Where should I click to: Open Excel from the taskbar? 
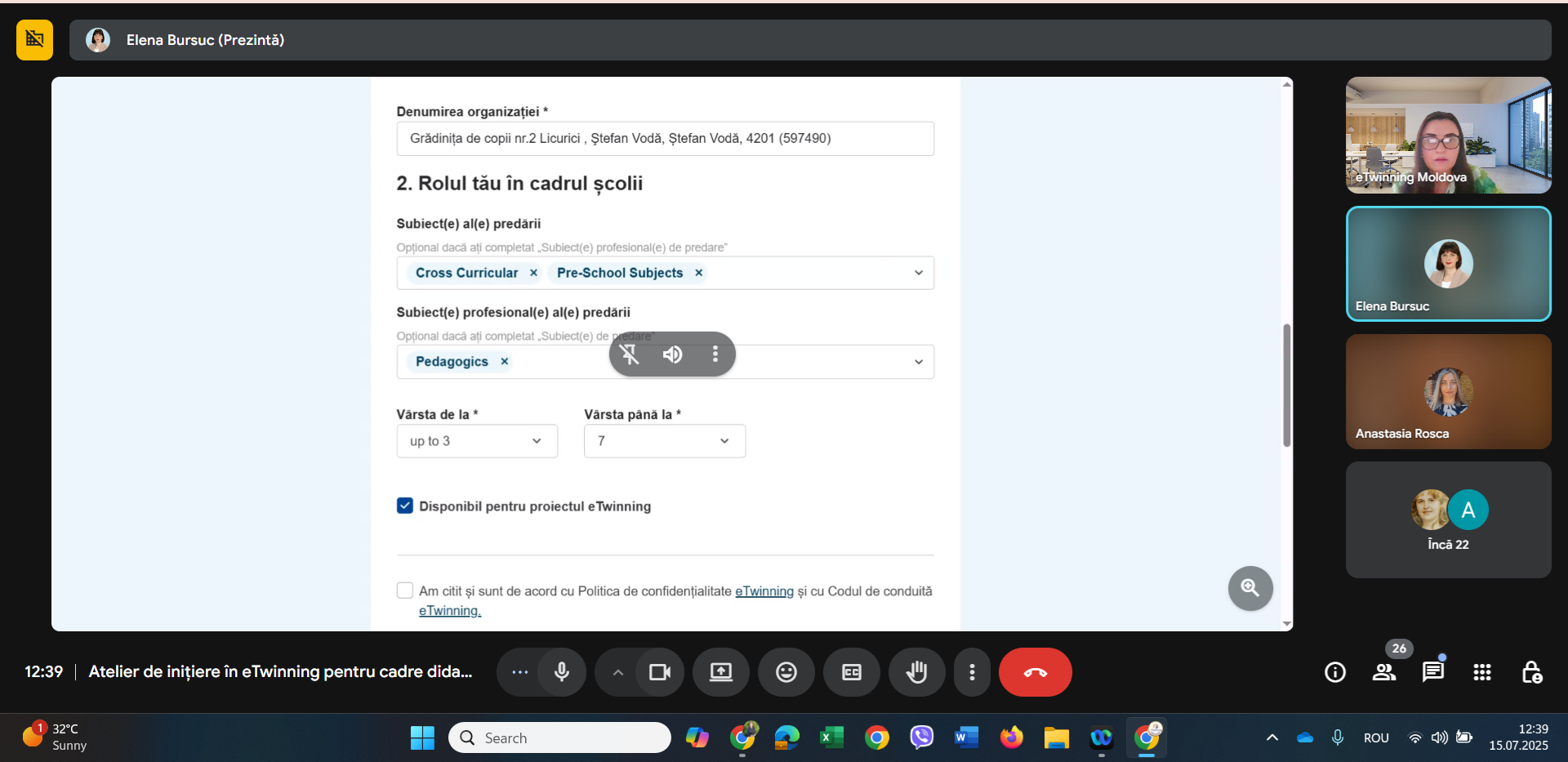coord(831,737)
